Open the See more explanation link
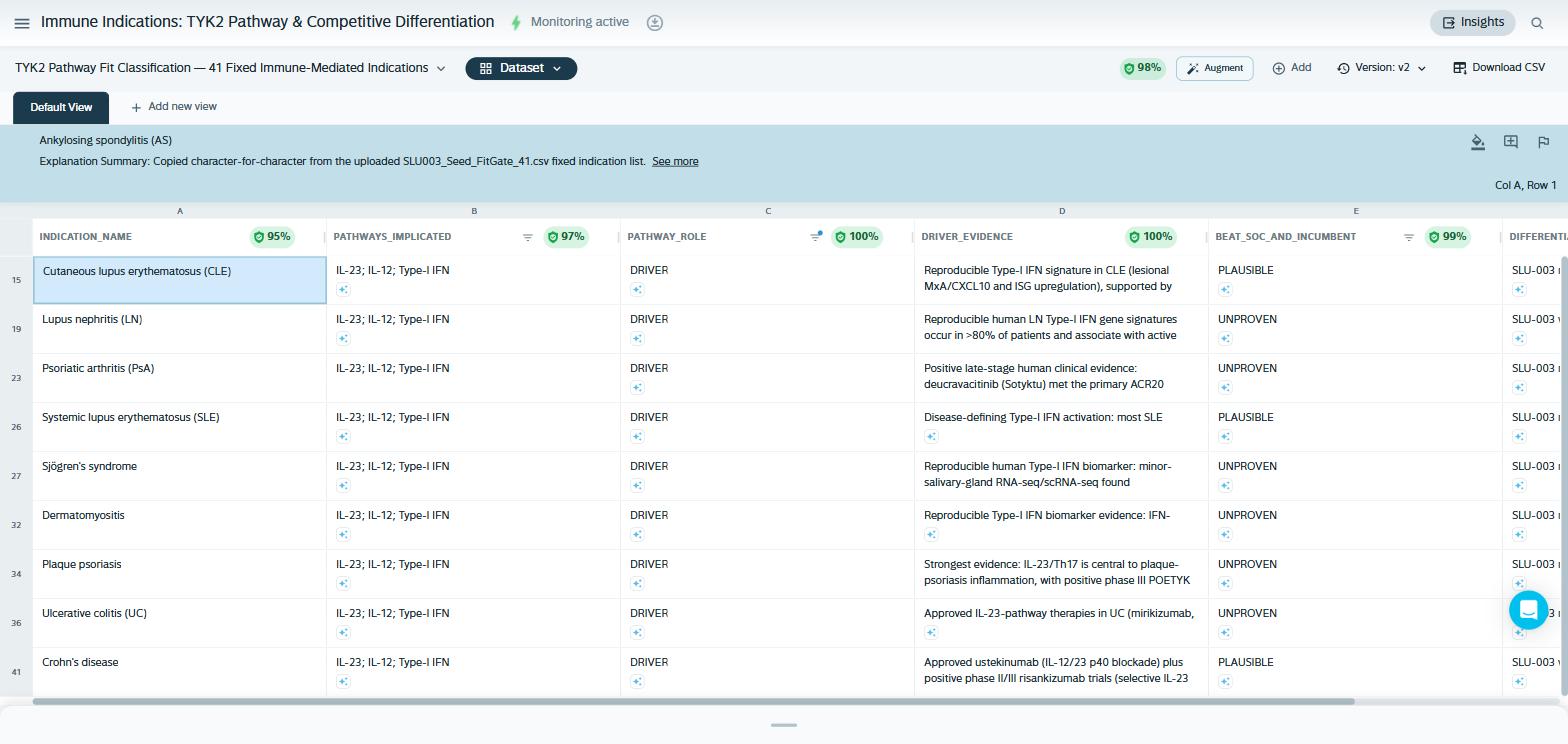Screen dimensions: 1568x744 [x=675, y=161]
